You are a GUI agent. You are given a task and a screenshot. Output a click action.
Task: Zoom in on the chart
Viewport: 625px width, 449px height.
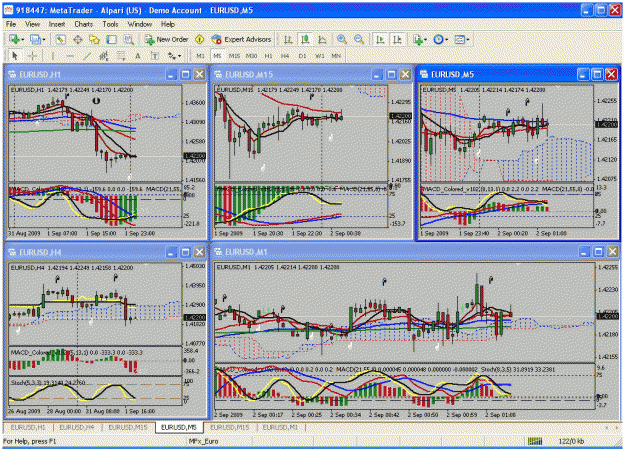(x=342, y=39)
